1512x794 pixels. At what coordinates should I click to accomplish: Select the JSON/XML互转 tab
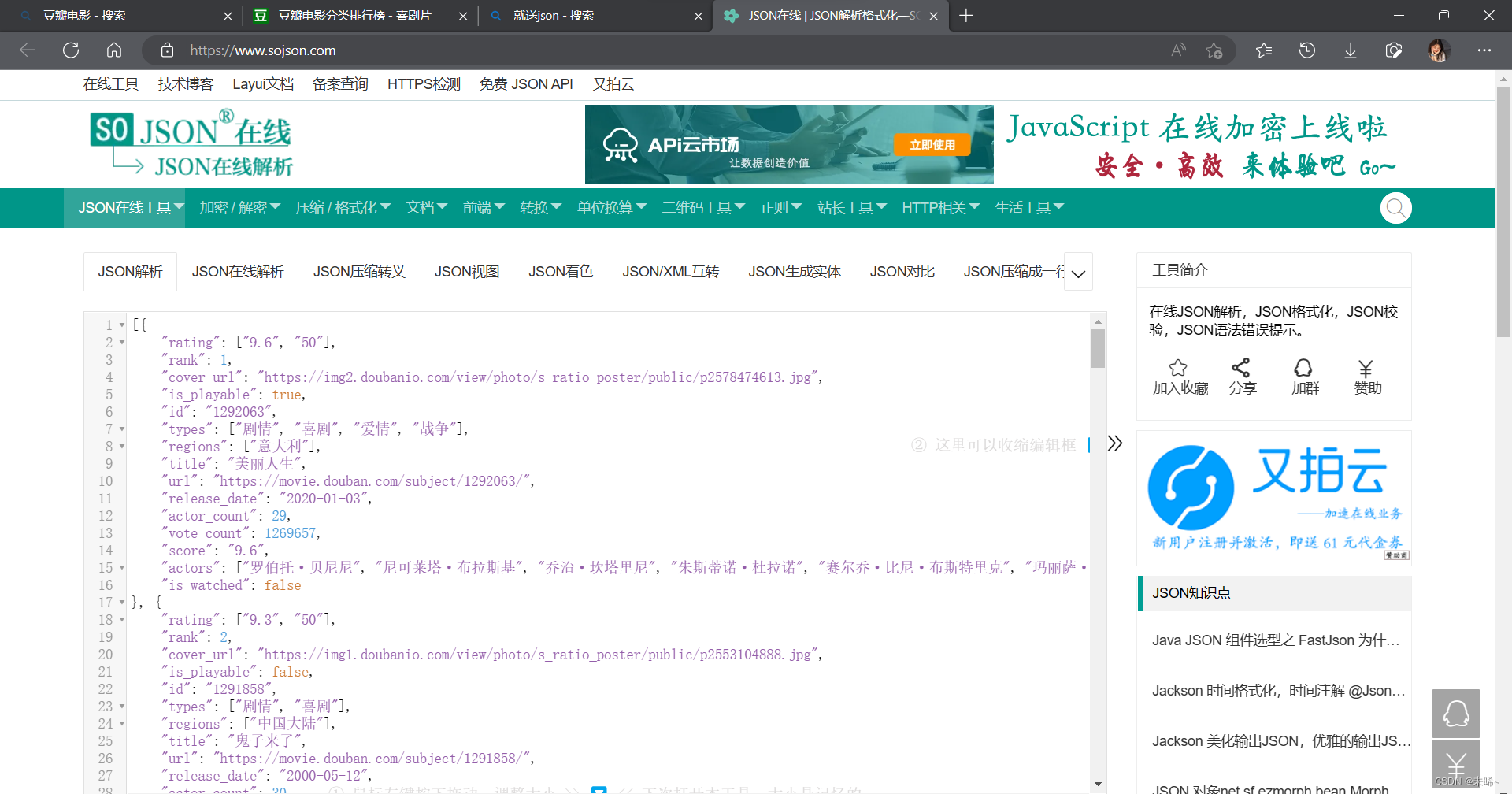coord(670,272)
